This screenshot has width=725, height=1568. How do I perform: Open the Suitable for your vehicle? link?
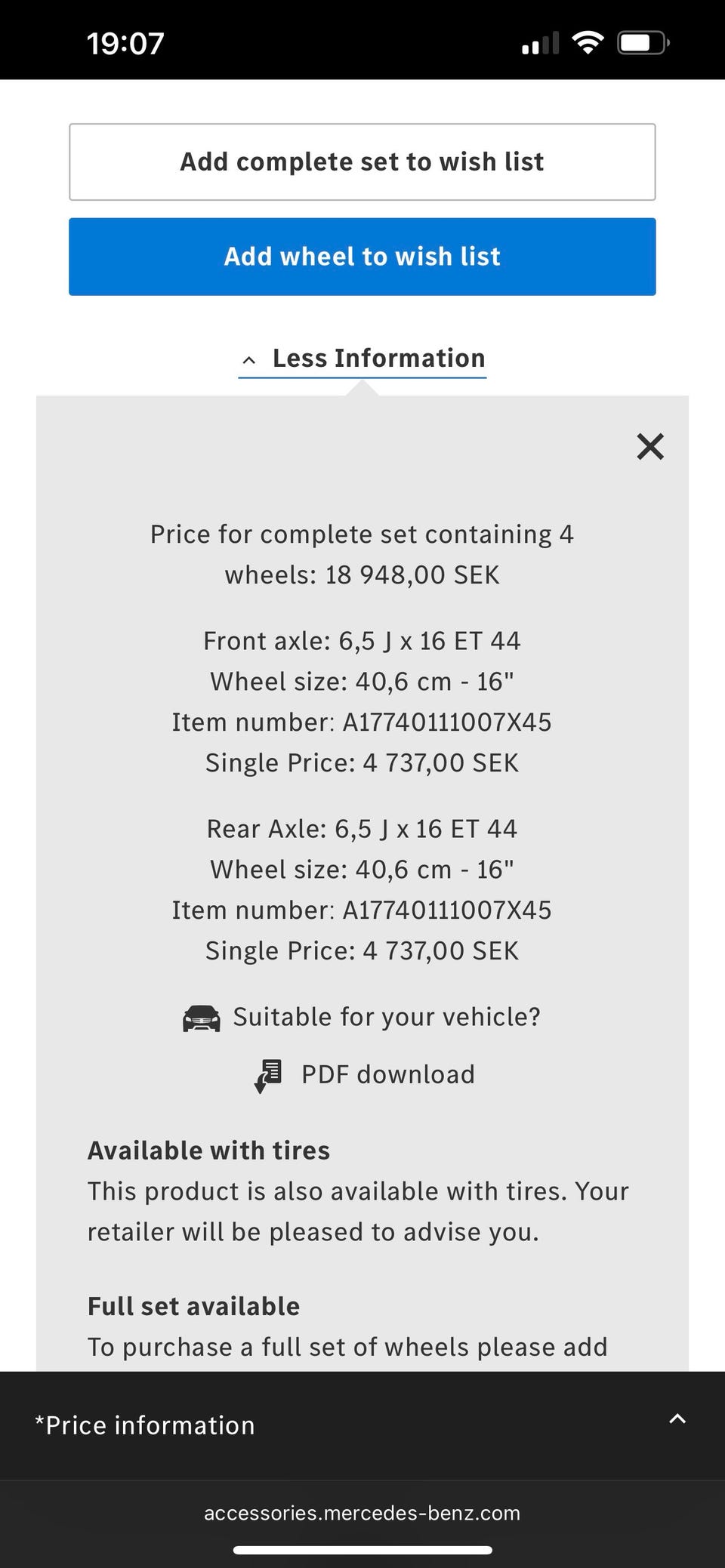point(386,1017)
